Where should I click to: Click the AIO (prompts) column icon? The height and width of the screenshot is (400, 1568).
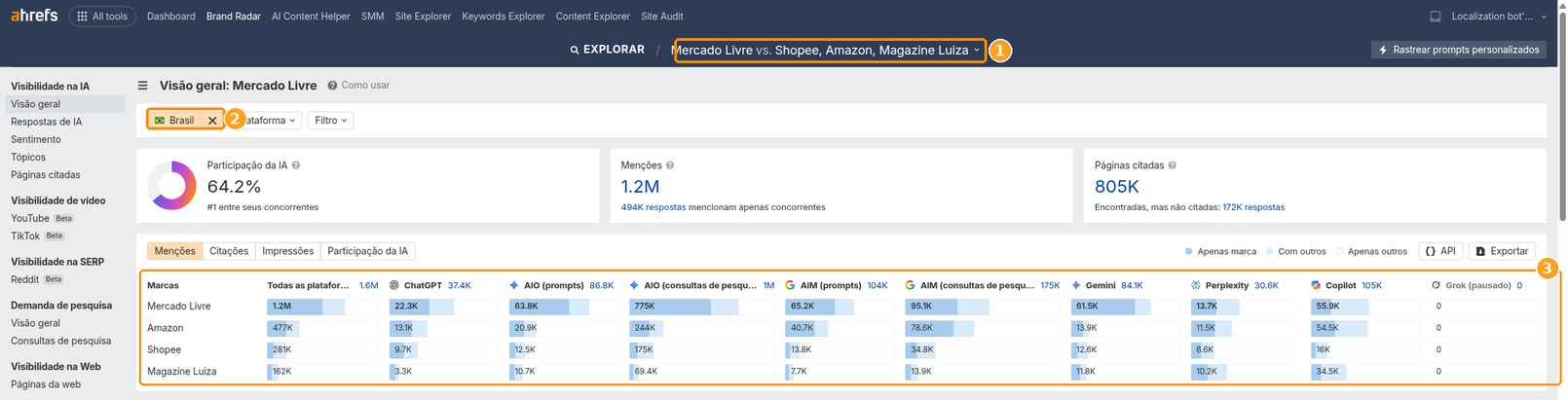[x=514, y=285]
